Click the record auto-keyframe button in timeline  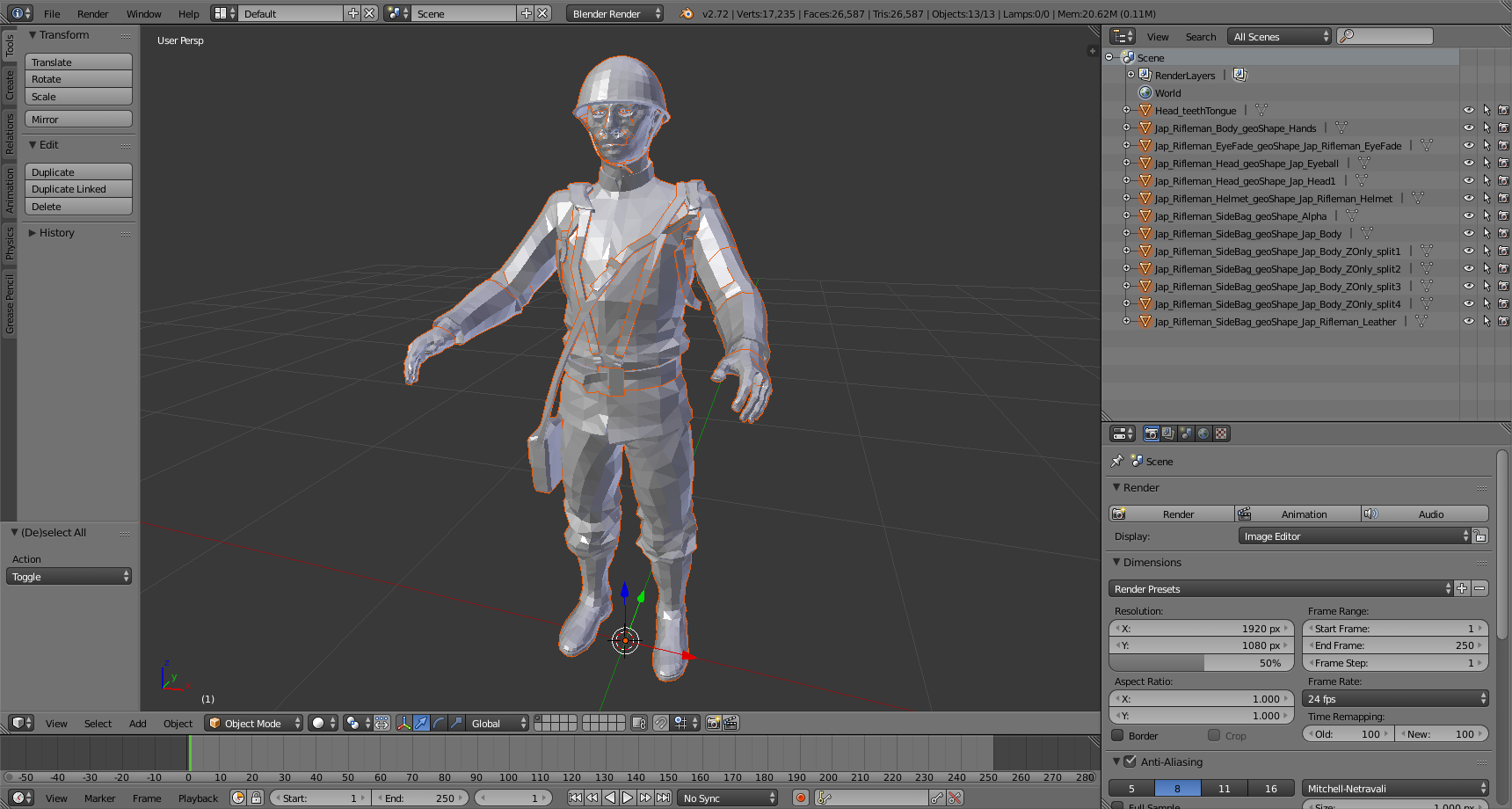[801, 798]
